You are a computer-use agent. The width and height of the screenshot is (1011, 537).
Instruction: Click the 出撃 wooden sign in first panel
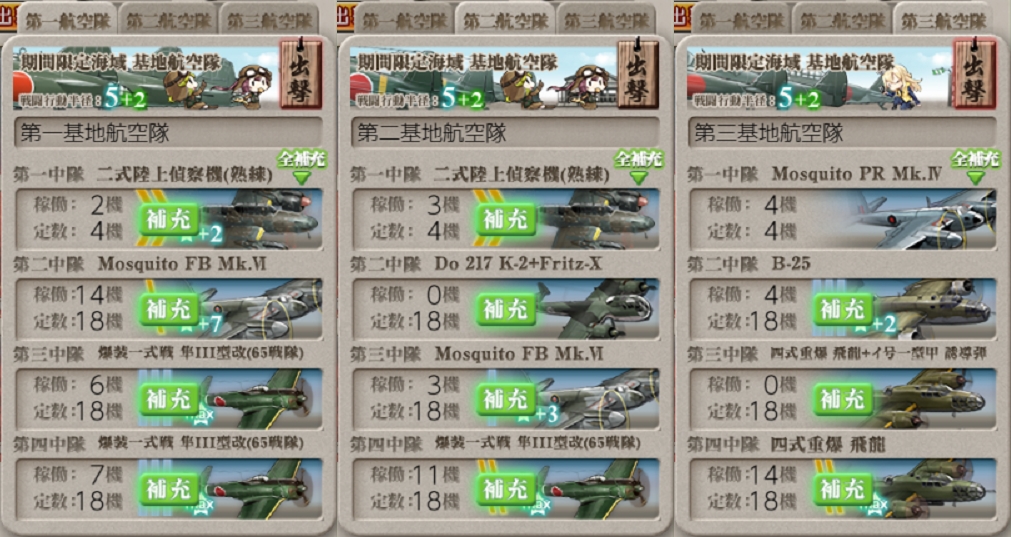click(300, 73)
